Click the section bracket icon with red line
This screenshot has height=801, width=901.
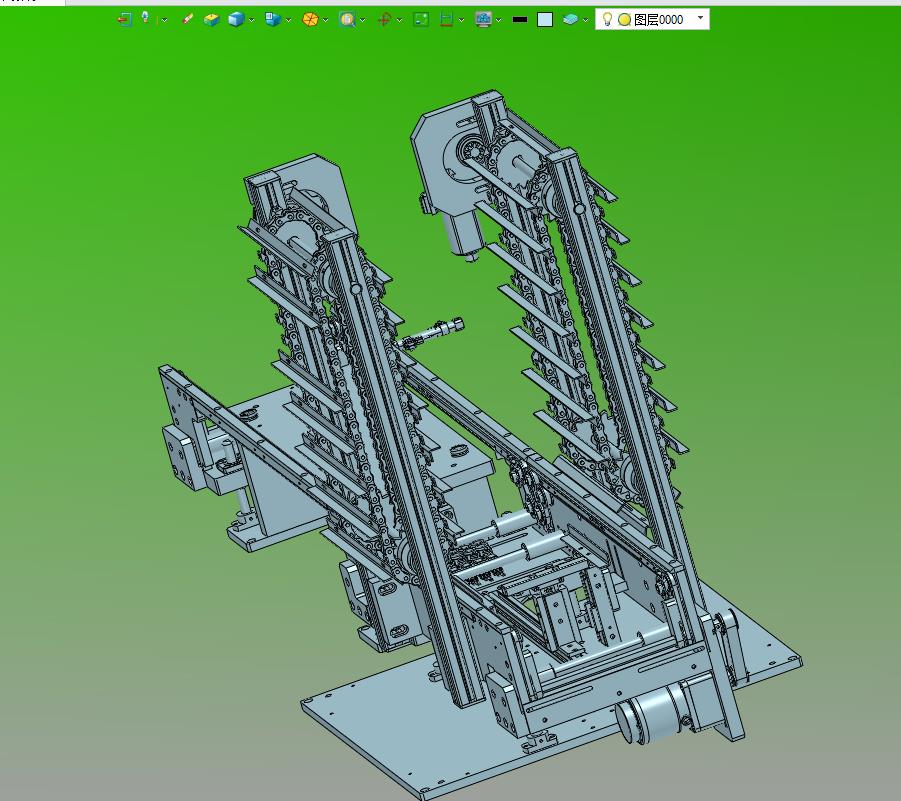tap(446, 20)
